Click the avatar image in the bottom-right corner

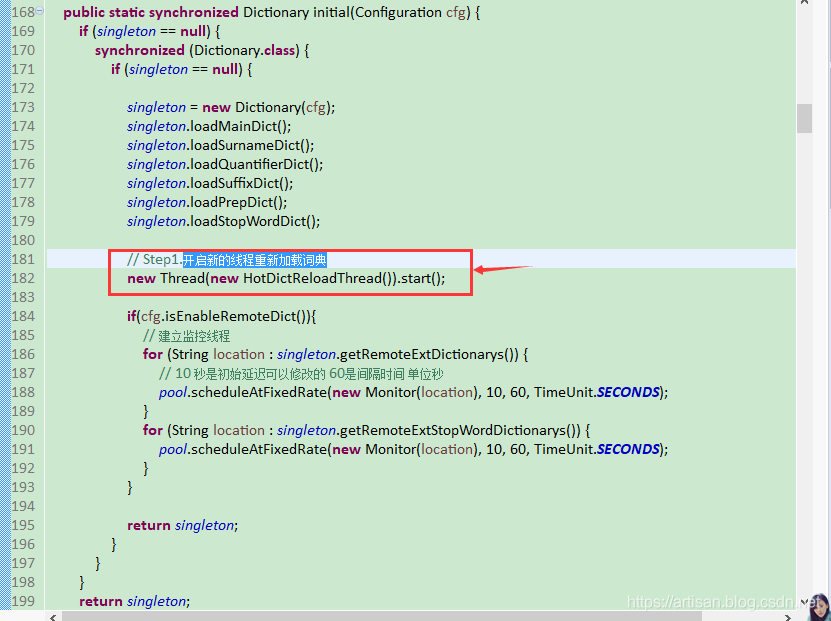coord(816,605)
